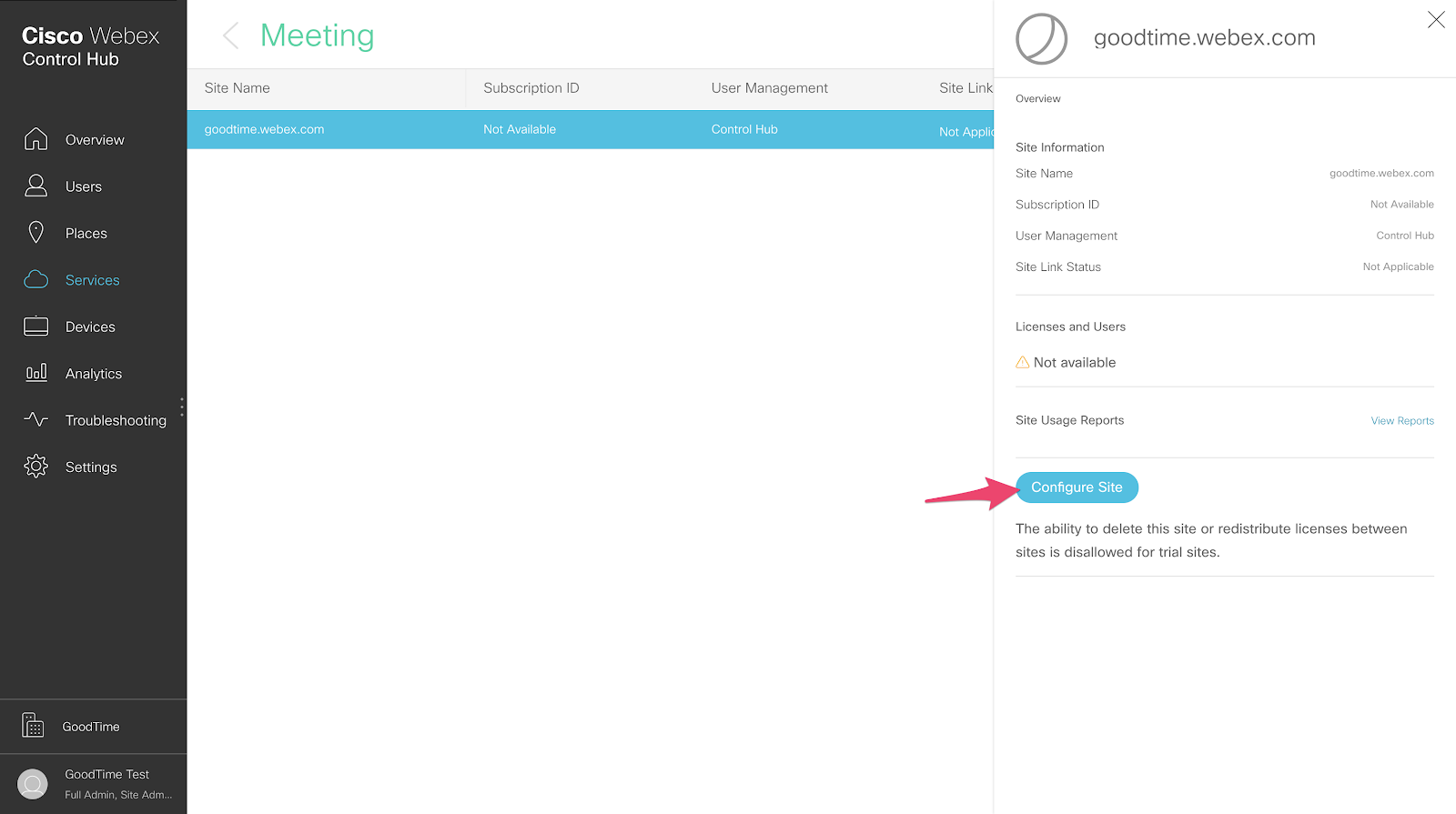The width and height of the screenshot is (1456, 814).
Task: Click the GoodTime organization building icon
Action: tap(33, 726)
